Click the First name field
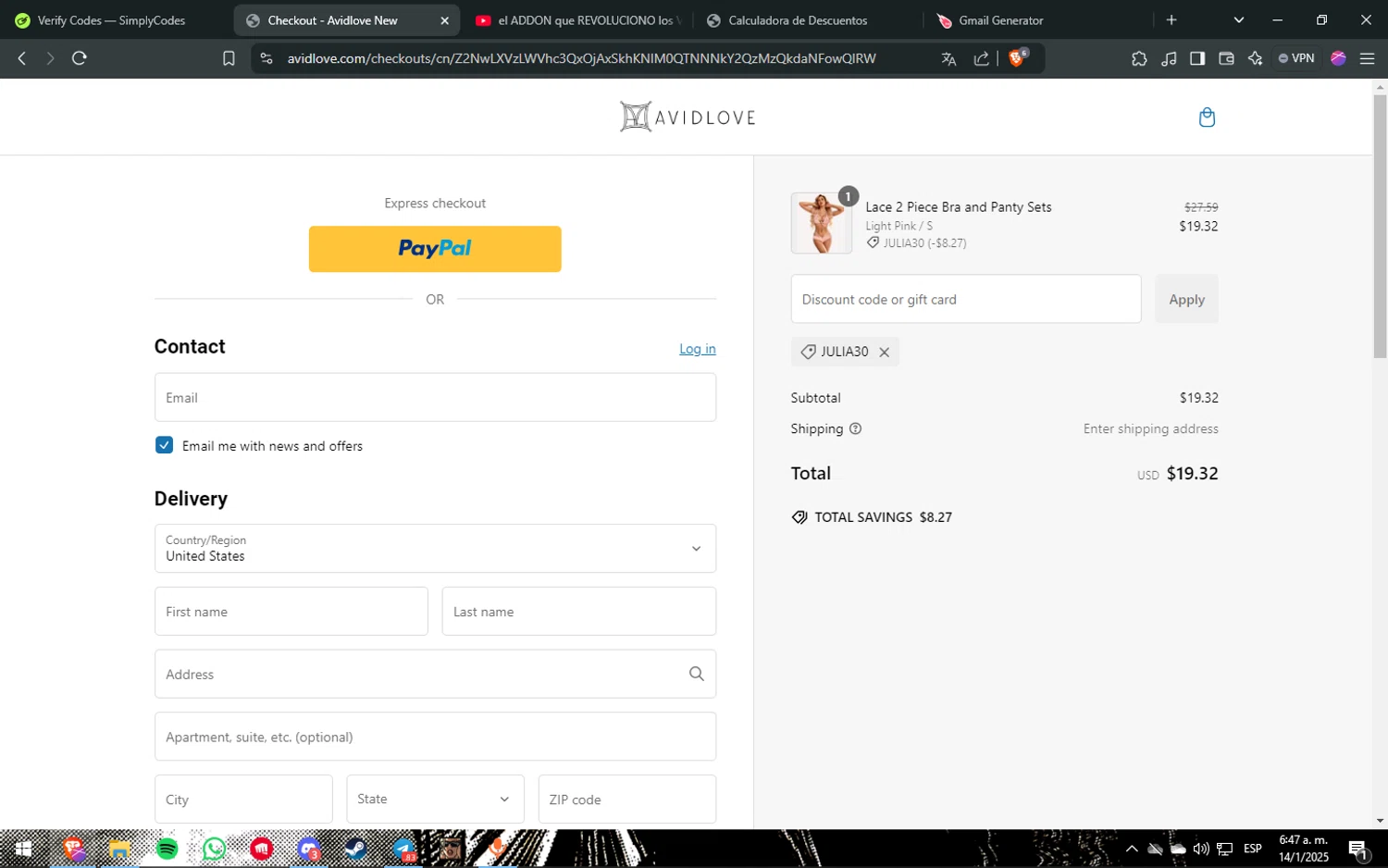Viewport: 1388px width, 868px height. coord(291,611)
